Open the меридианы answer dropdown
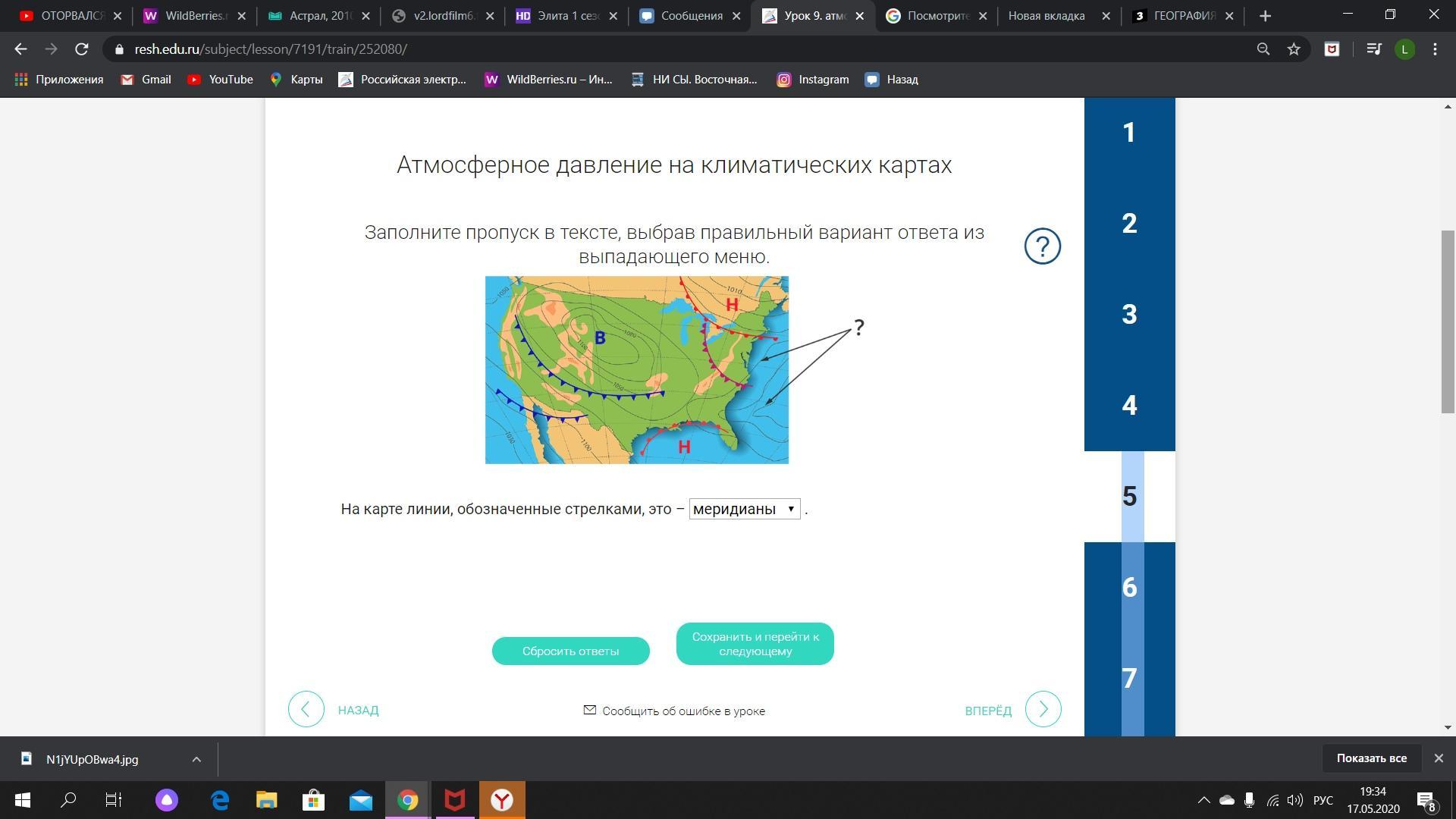This screenshot has width=1456, height=819. click(744, 509)
